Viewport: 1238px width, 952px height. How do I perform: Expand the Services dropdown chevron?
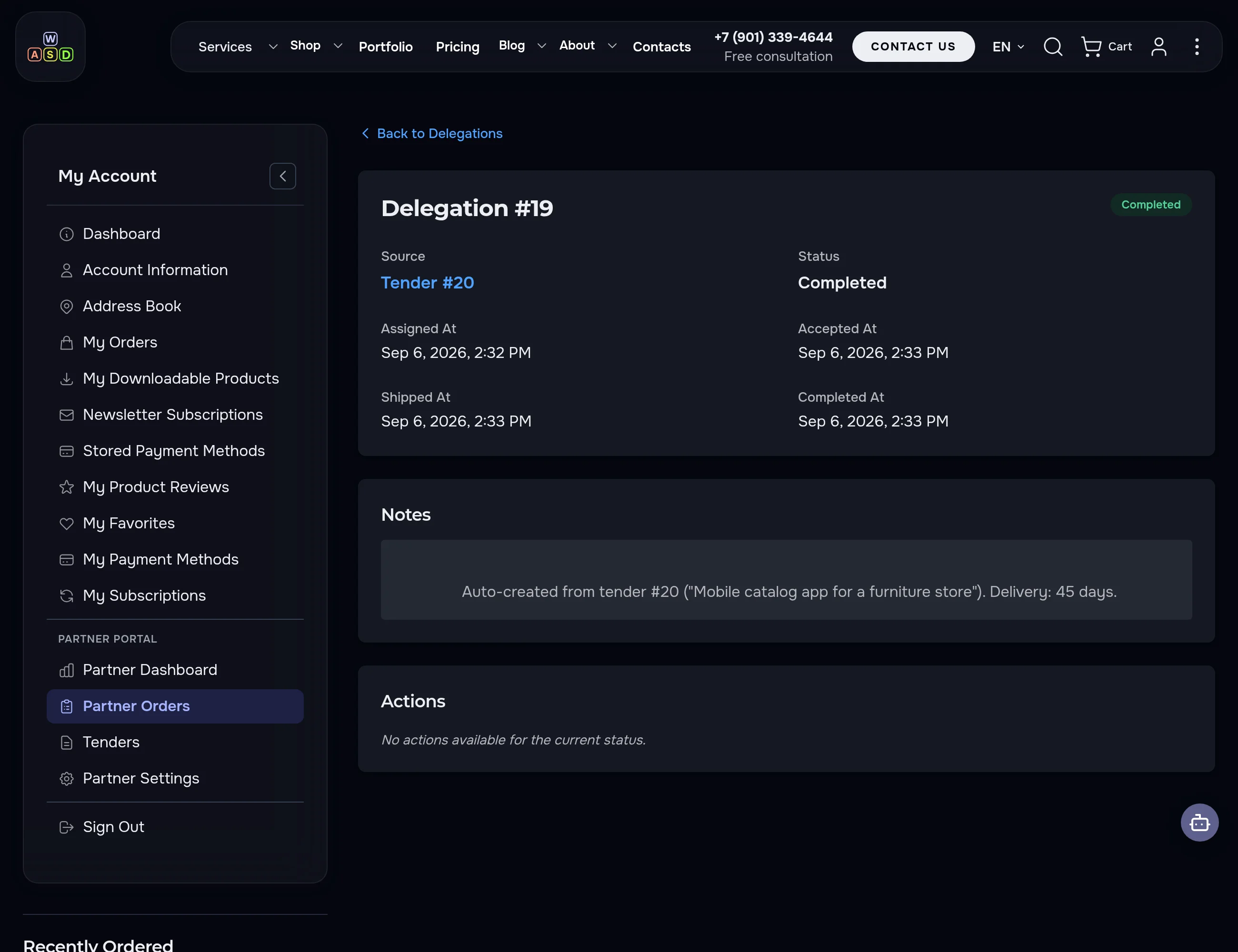(273, 47)
